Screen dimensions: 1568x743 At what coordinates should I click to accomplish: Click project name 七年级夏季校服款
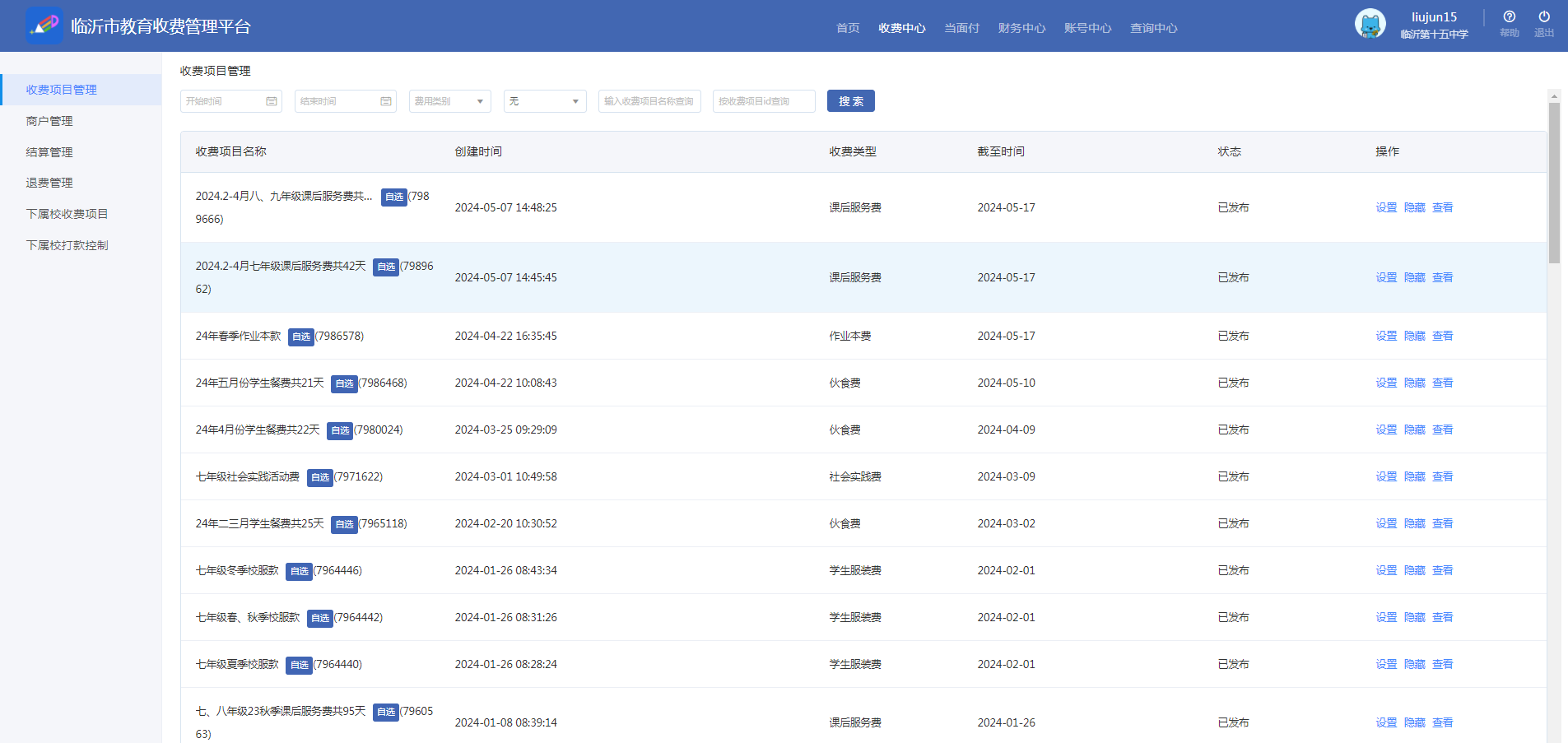tap(237, 664)
